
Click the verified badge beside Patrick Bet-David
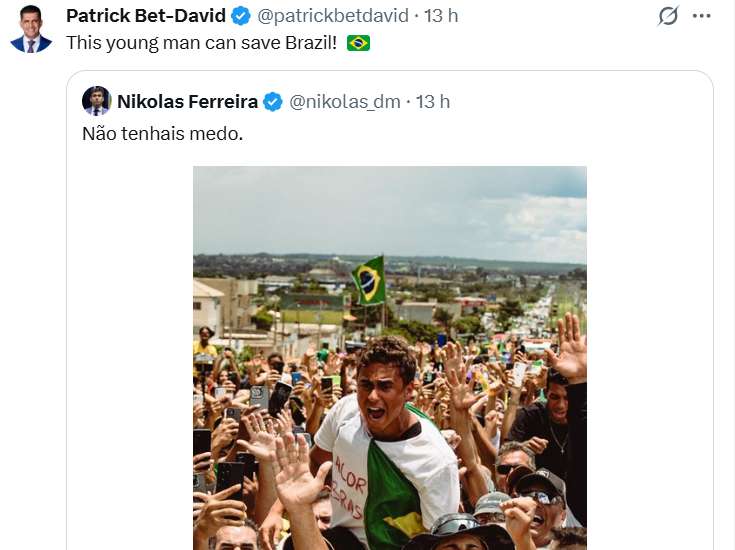coord(241,16)
